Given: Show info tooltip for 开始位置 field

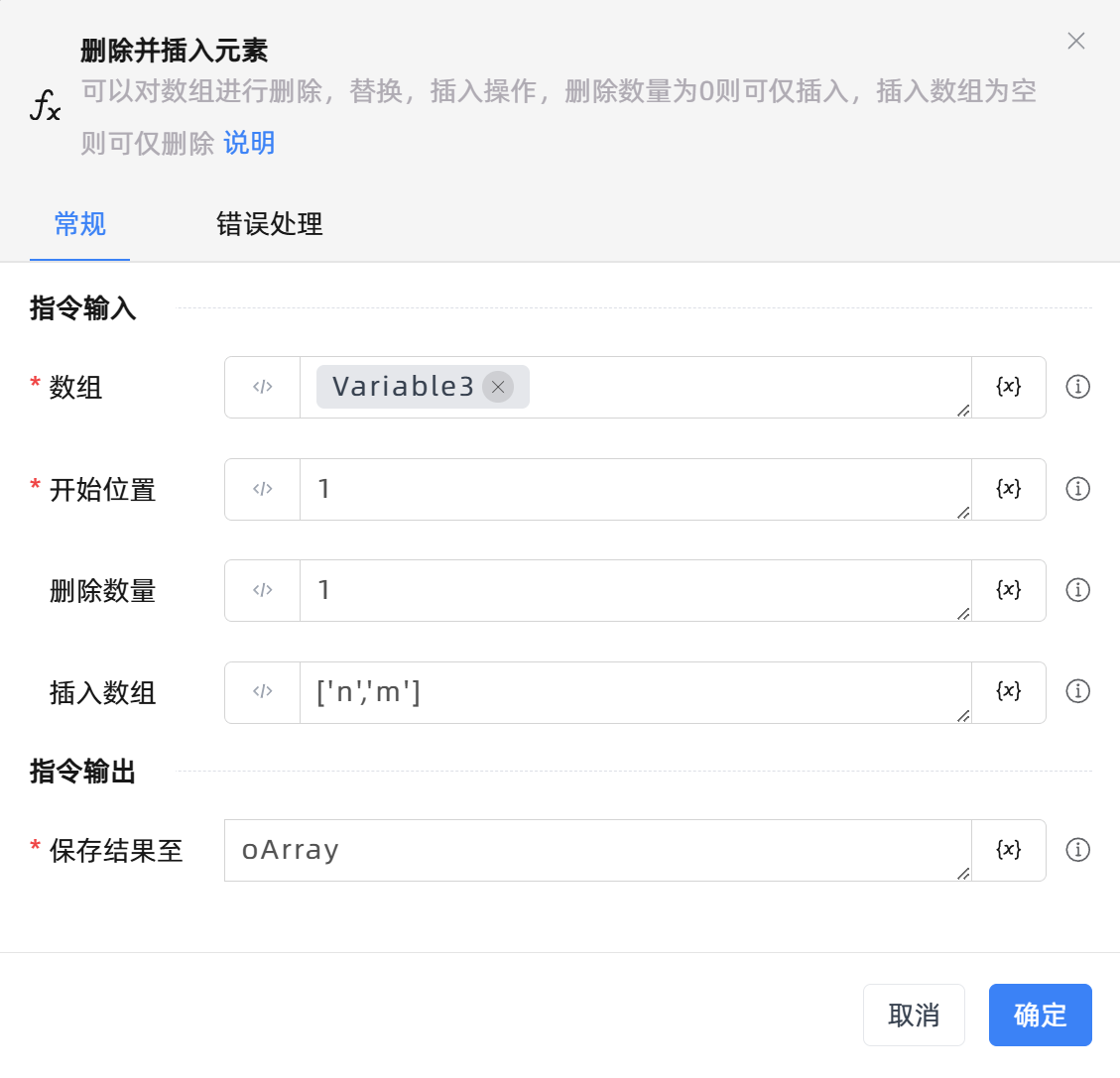Looking at the screenshot, I should coord(1077,489).
